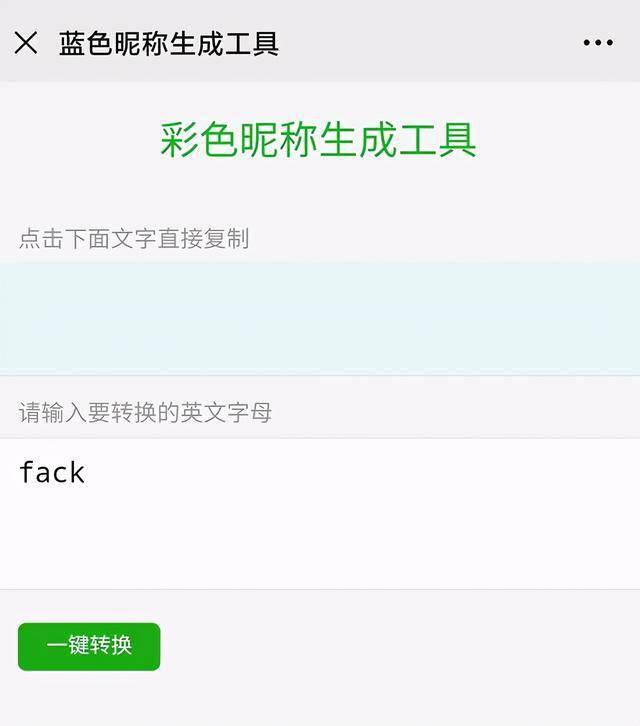This screenshot has height=726, width=640.
Task: Click the green 彩色昵称生成工具 heading
Action: coord(319,140)
